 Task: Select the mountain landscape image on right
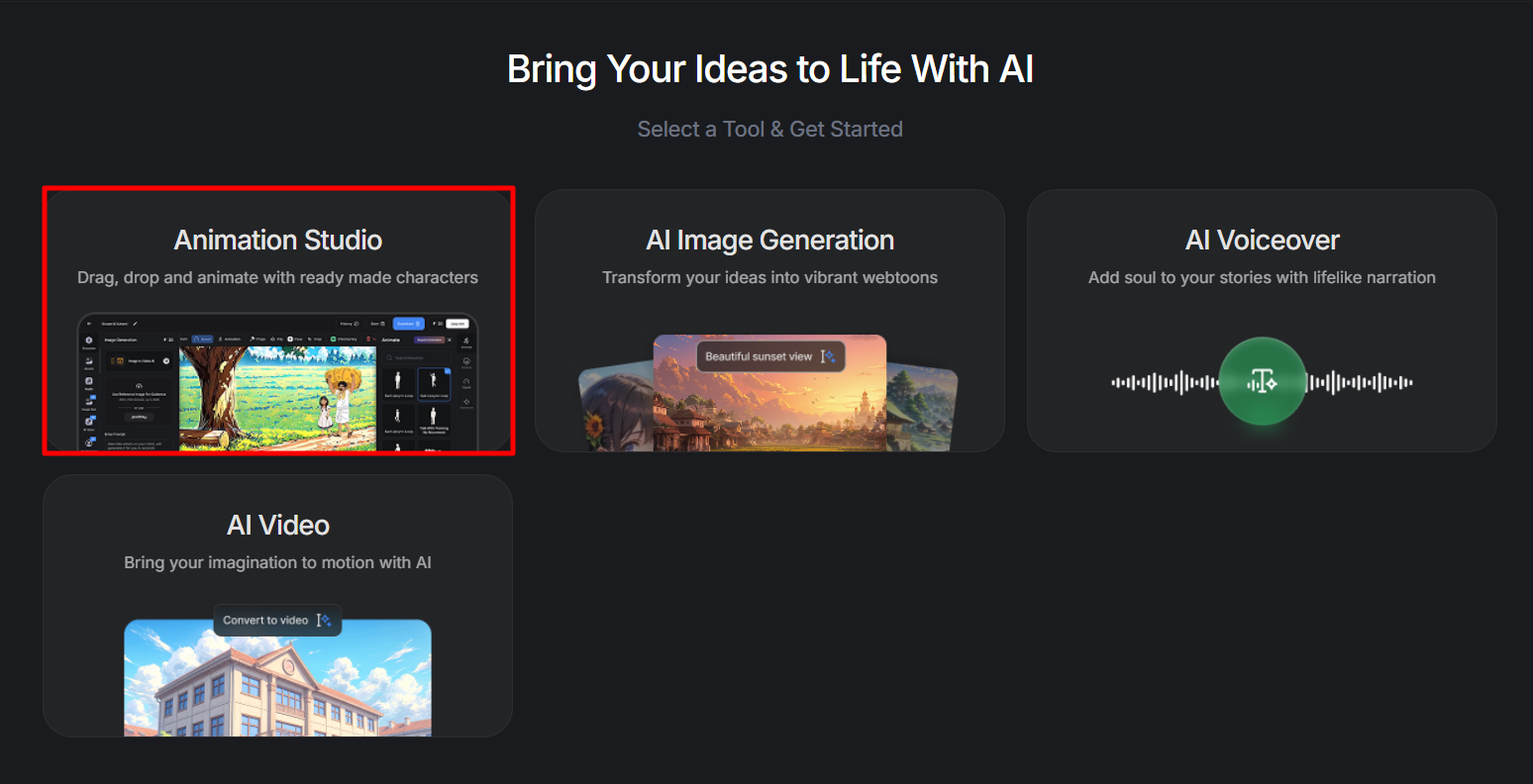(923, 408)
